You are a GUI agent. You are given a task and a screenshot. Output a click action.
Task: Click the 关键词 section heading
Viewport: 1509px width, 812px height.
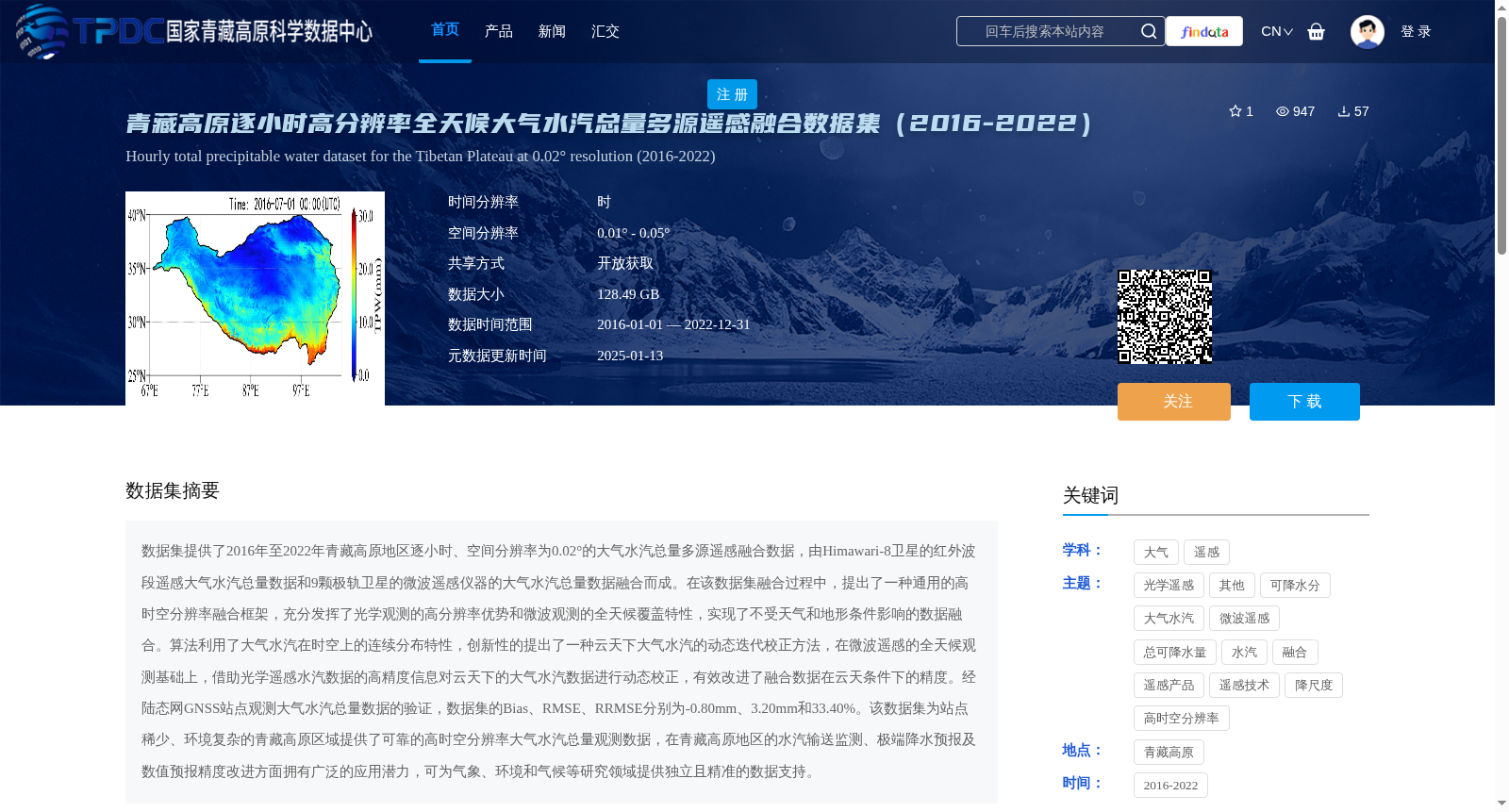coord(1090,496)
